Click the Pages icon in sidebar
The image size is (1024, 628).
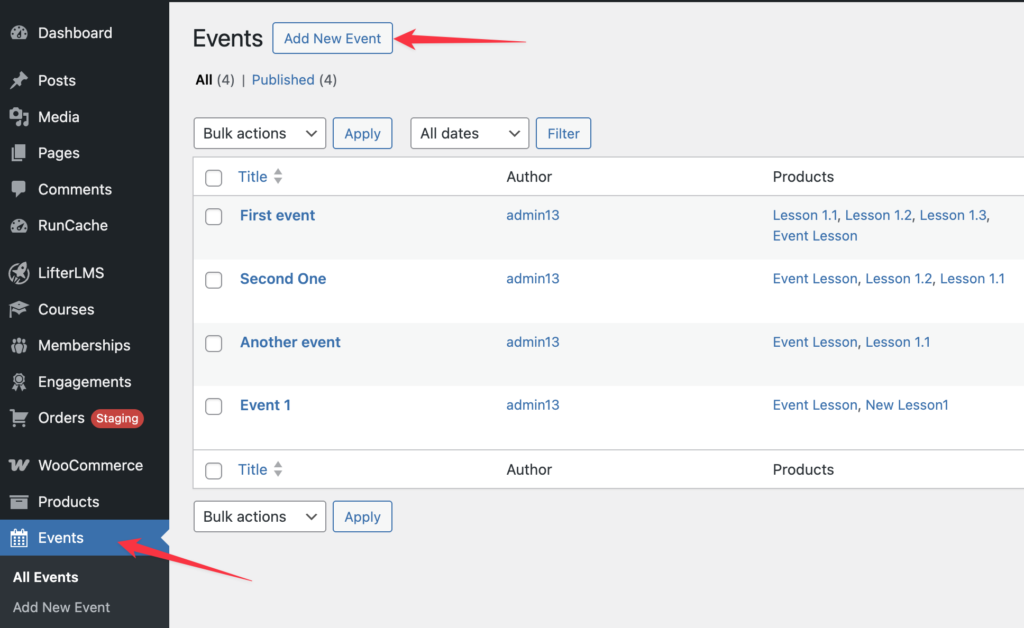coord(19,153)
